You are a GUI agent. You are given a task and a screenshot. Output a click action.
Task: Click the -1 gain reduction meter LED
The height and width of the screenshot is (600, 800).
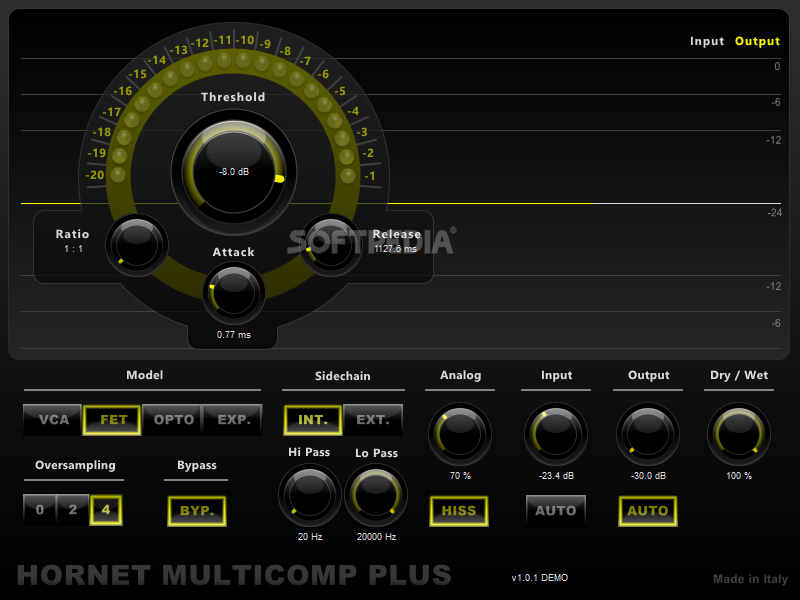coord(348,176)
